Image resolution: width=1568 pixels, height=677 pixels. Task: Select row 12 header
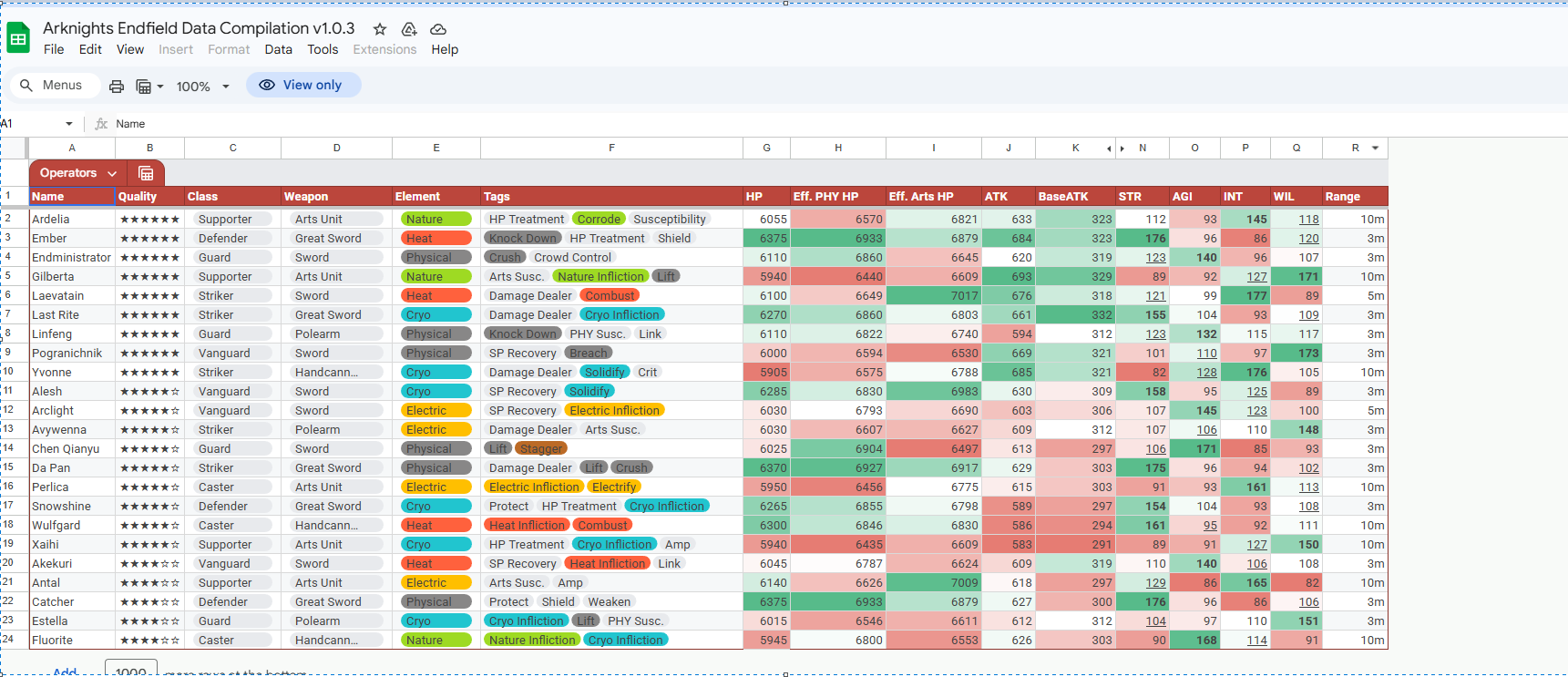pyautogui.click(x=13, y=410)
